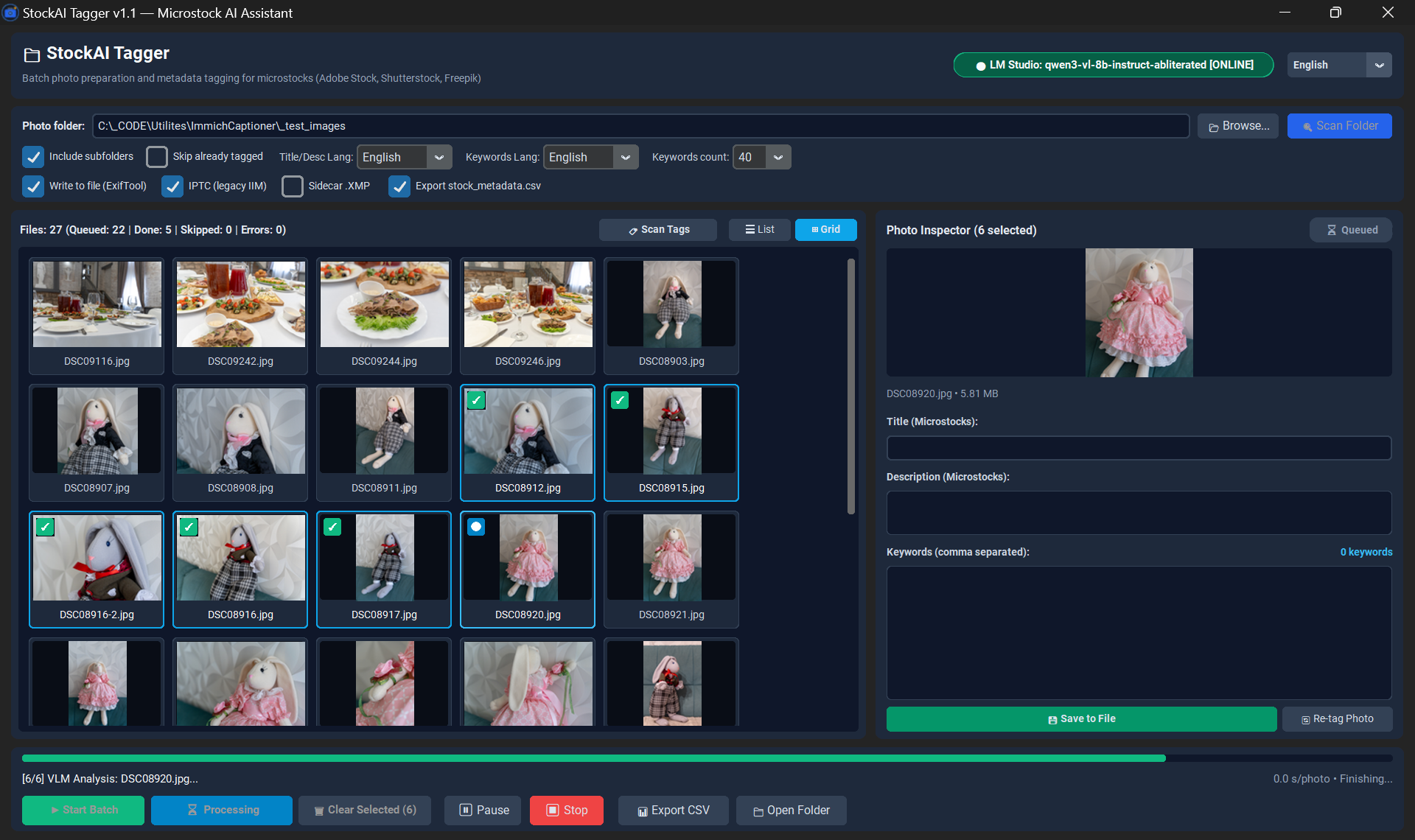Expand the Keywords count dropdown
Viewport: 1415px width, 840px height.
(762, 157)
